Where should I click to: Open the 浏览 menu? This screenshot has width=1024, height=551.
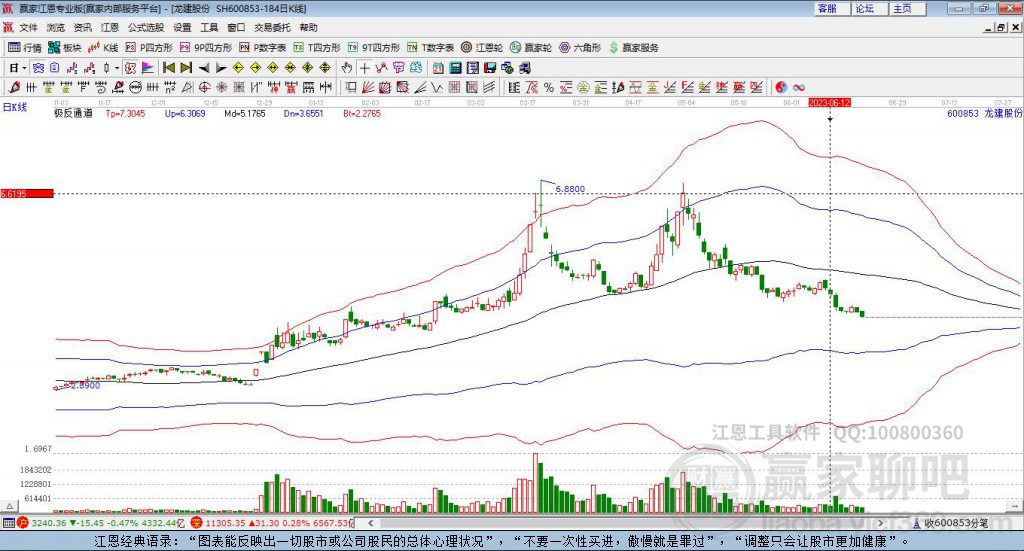tap(56, 27)
